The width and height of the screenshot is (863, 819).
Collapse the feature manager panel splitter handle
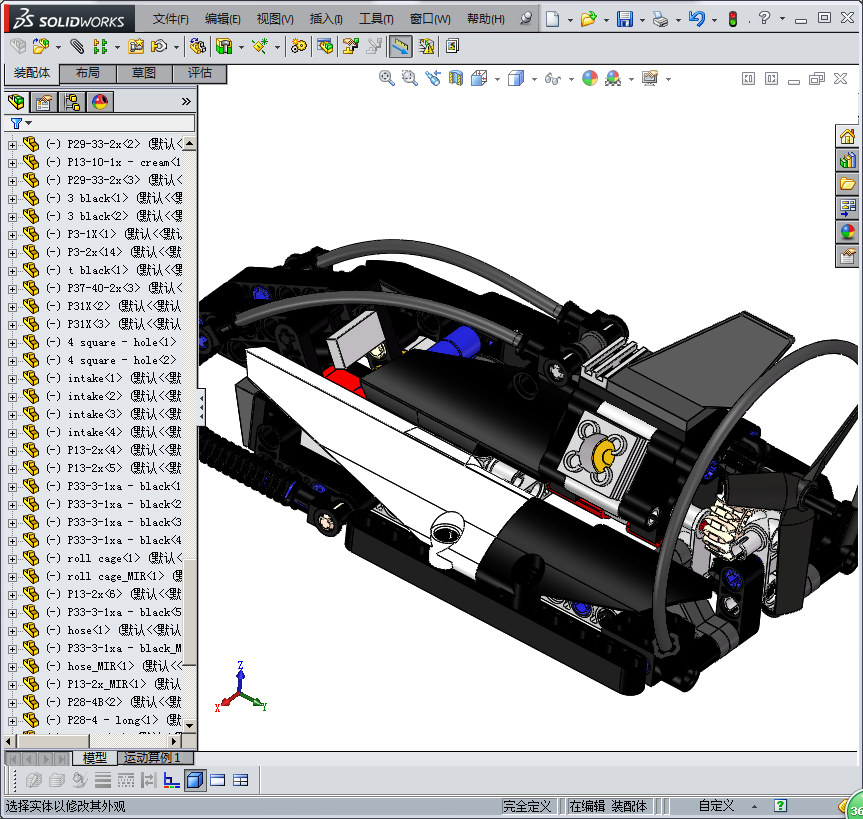[201, 407]
